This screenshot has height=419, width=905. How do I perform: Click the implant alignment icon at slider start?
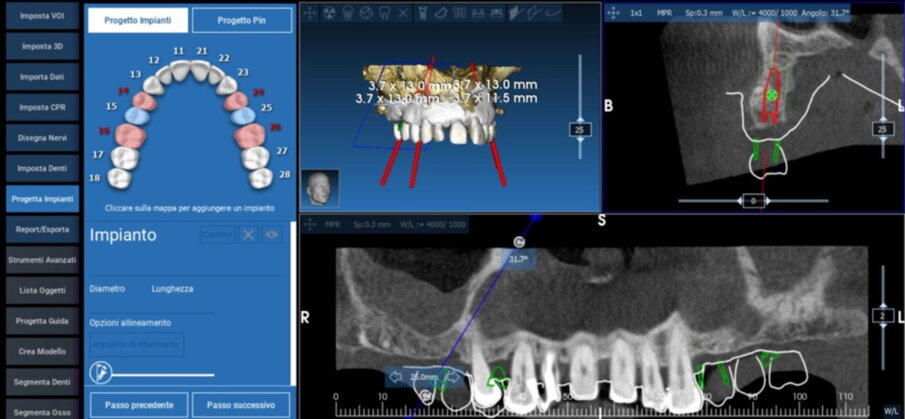(99, 373)
